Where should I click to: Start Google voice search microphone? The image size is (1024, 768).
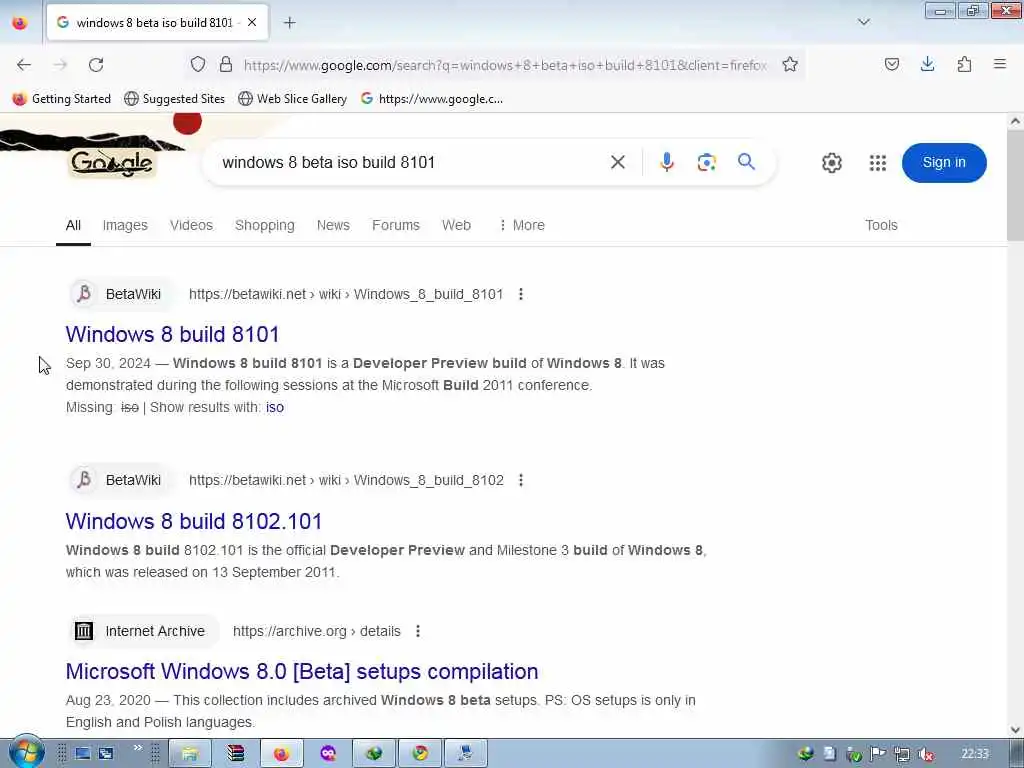[x=666, y=162]
